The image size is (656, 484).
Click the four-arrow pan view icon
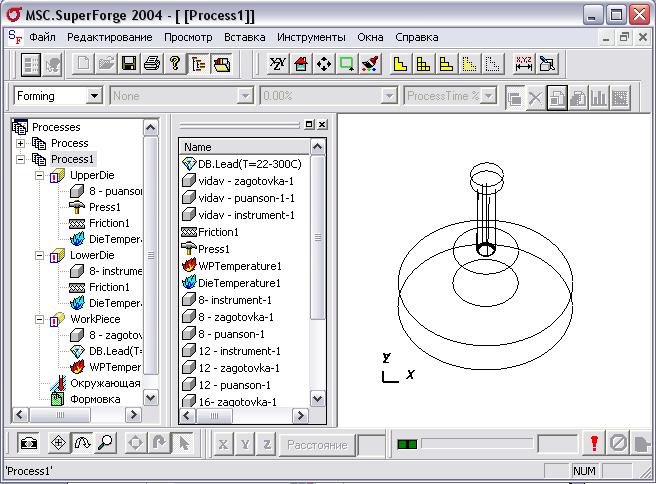coord(324,64)
